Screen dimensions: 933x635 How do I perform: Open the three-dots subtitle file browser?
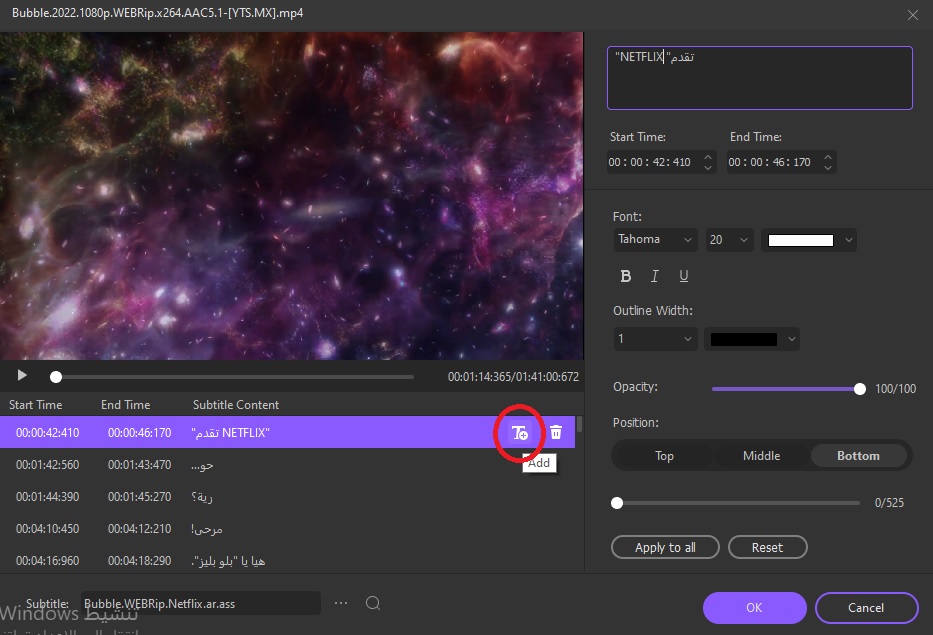341,603
